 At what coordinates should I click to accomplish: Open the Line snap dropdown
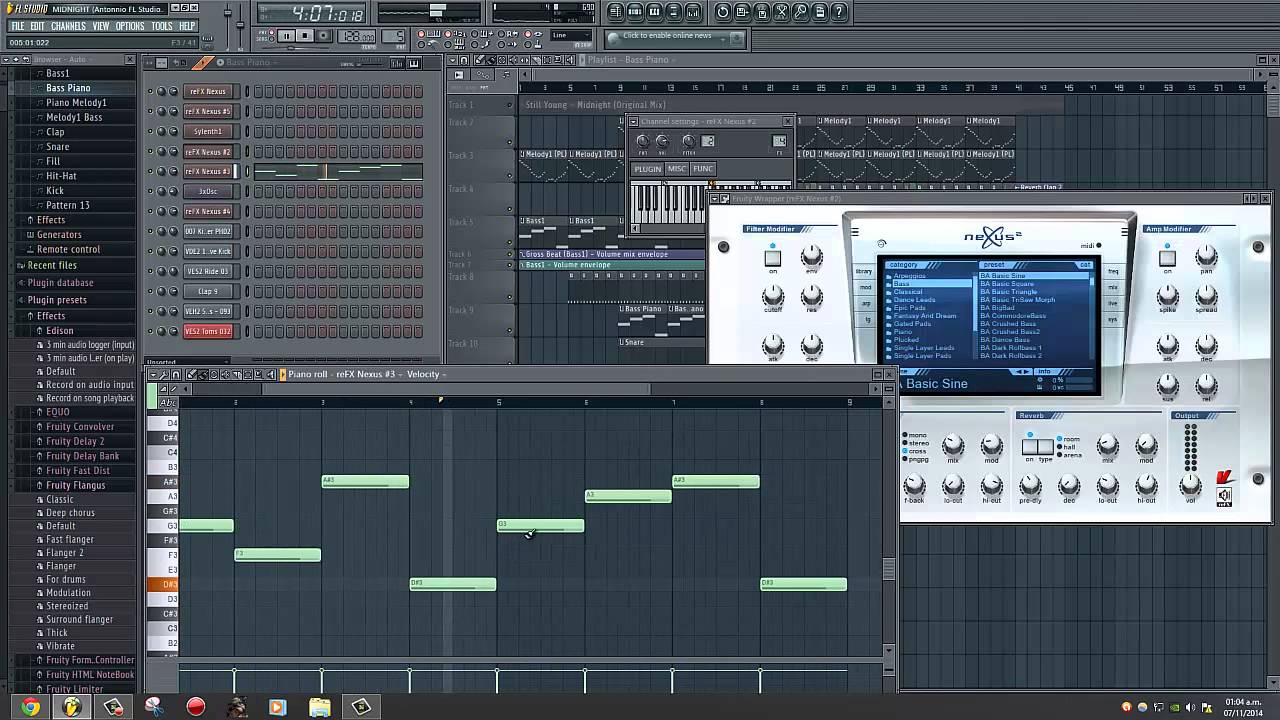572,36
